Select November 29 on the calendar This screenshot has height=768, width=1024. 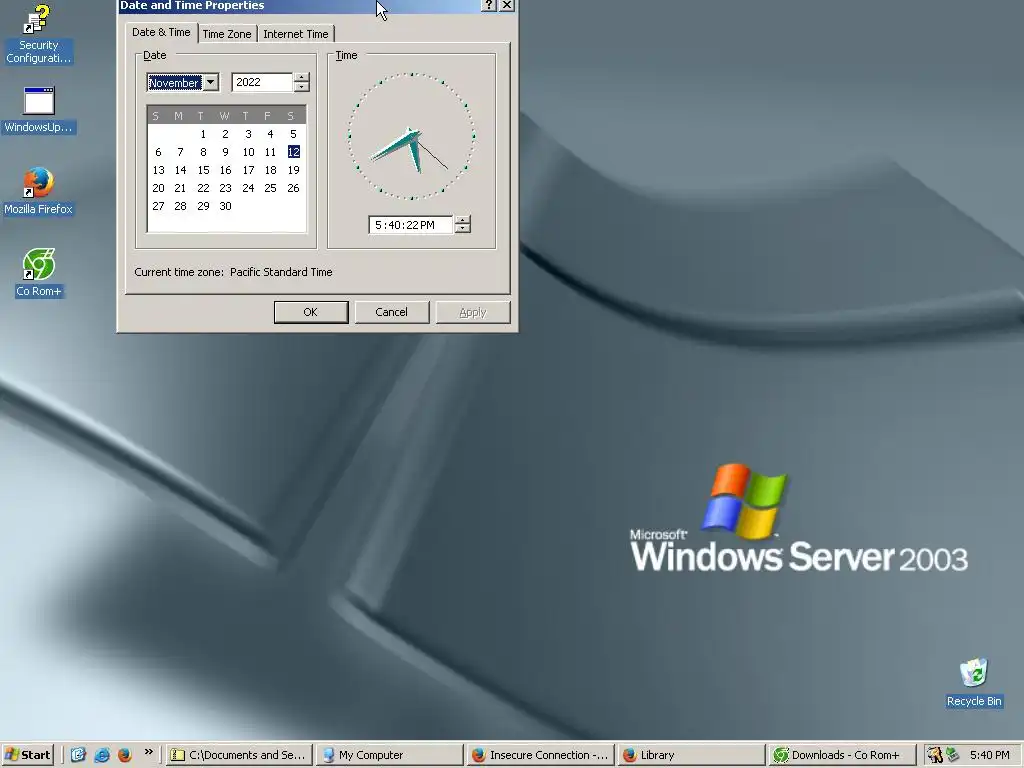(203, 206)
